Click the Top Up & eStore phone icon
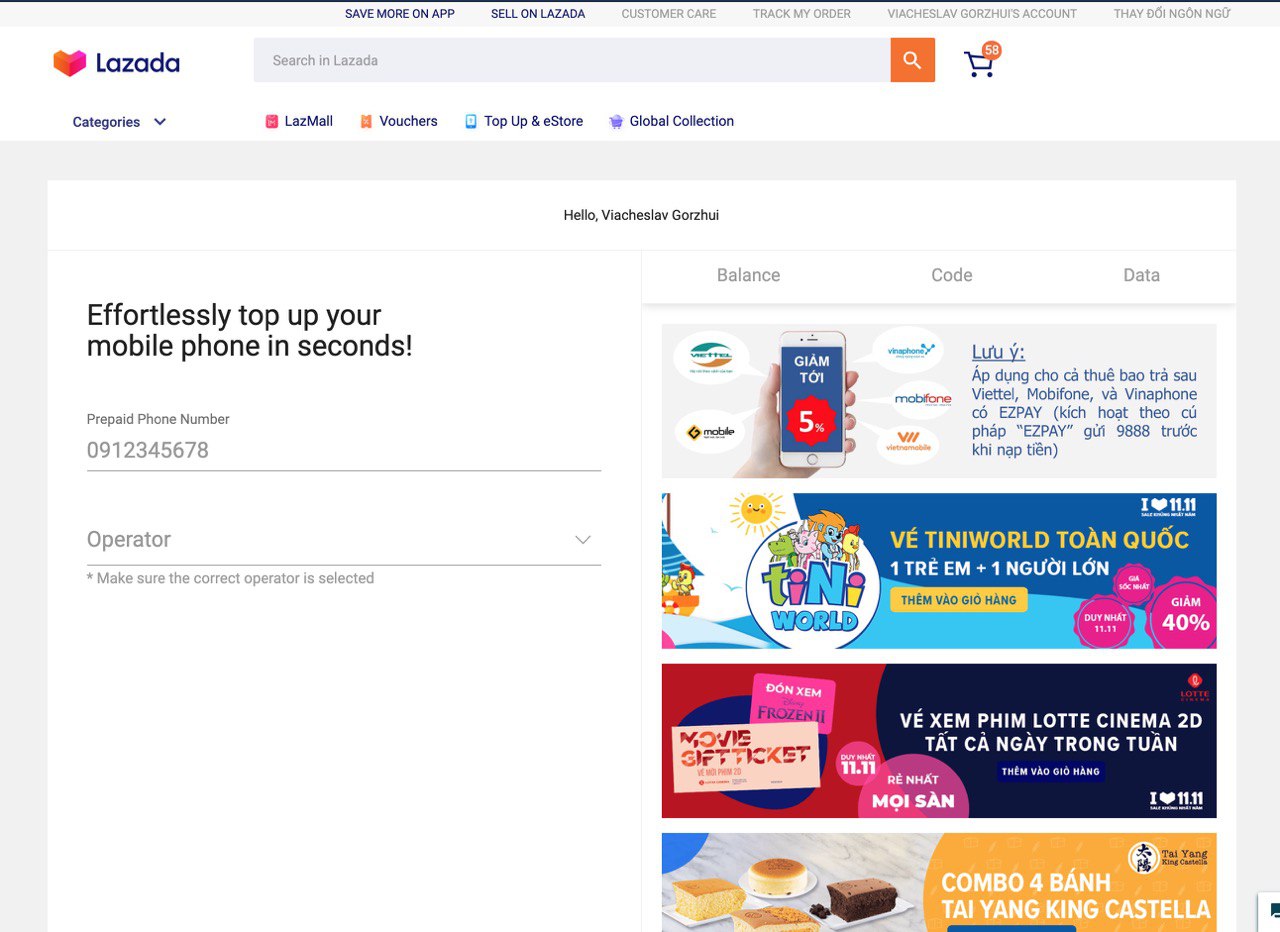1280x932 pixels. point(471,121)
